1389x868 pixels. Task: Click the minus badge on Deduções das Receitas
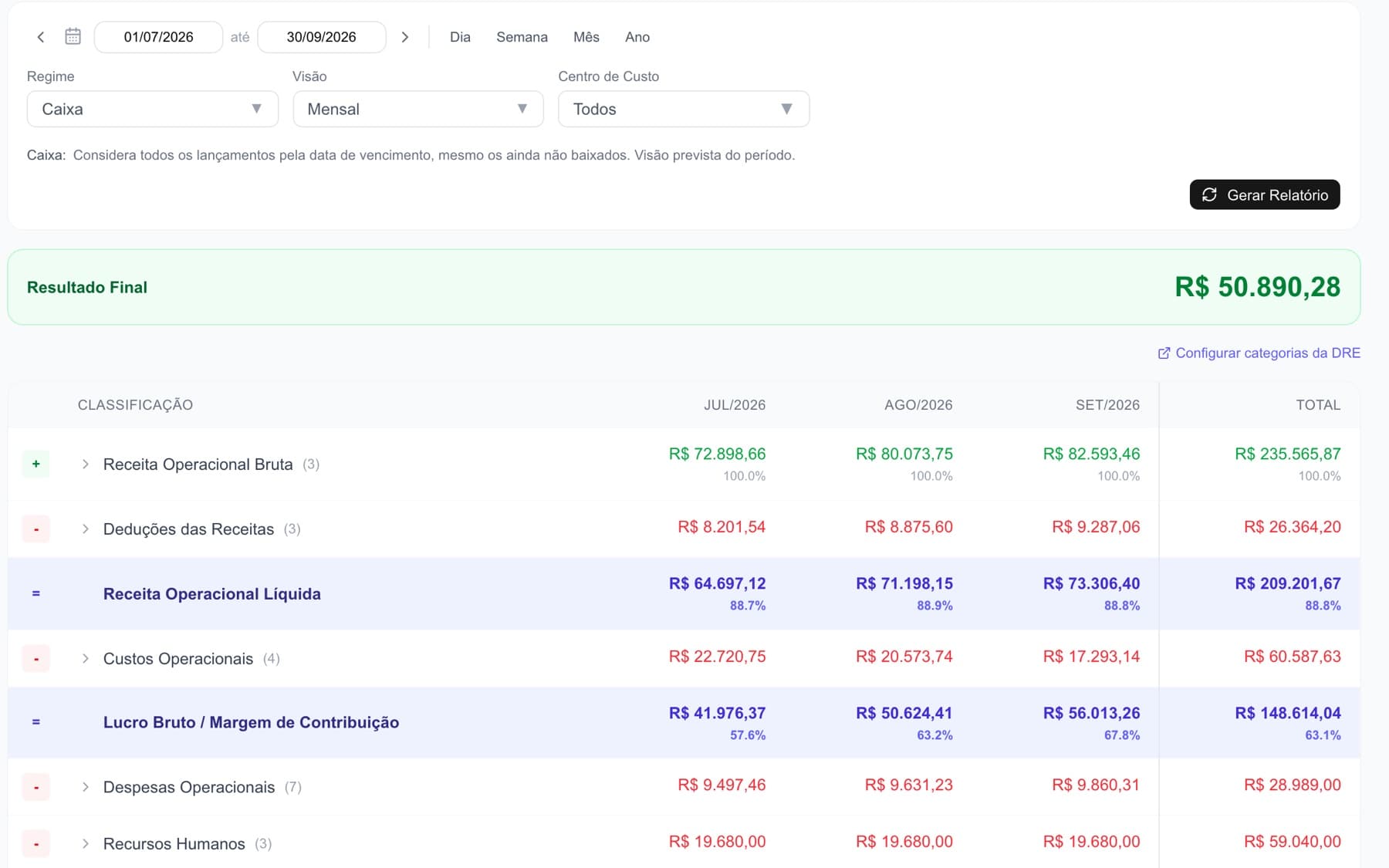point(36,529)
